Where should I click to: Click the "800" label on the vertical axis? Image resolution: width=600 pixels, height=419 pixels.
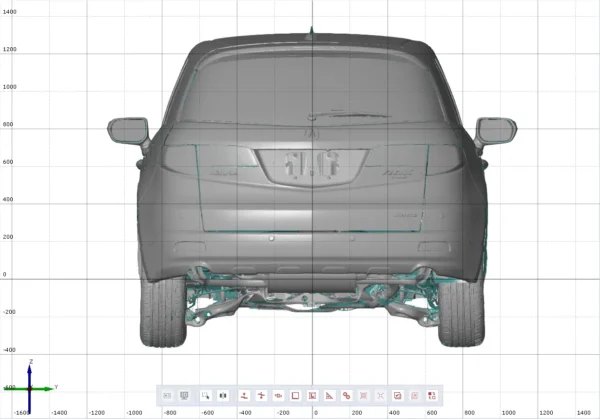8,124
